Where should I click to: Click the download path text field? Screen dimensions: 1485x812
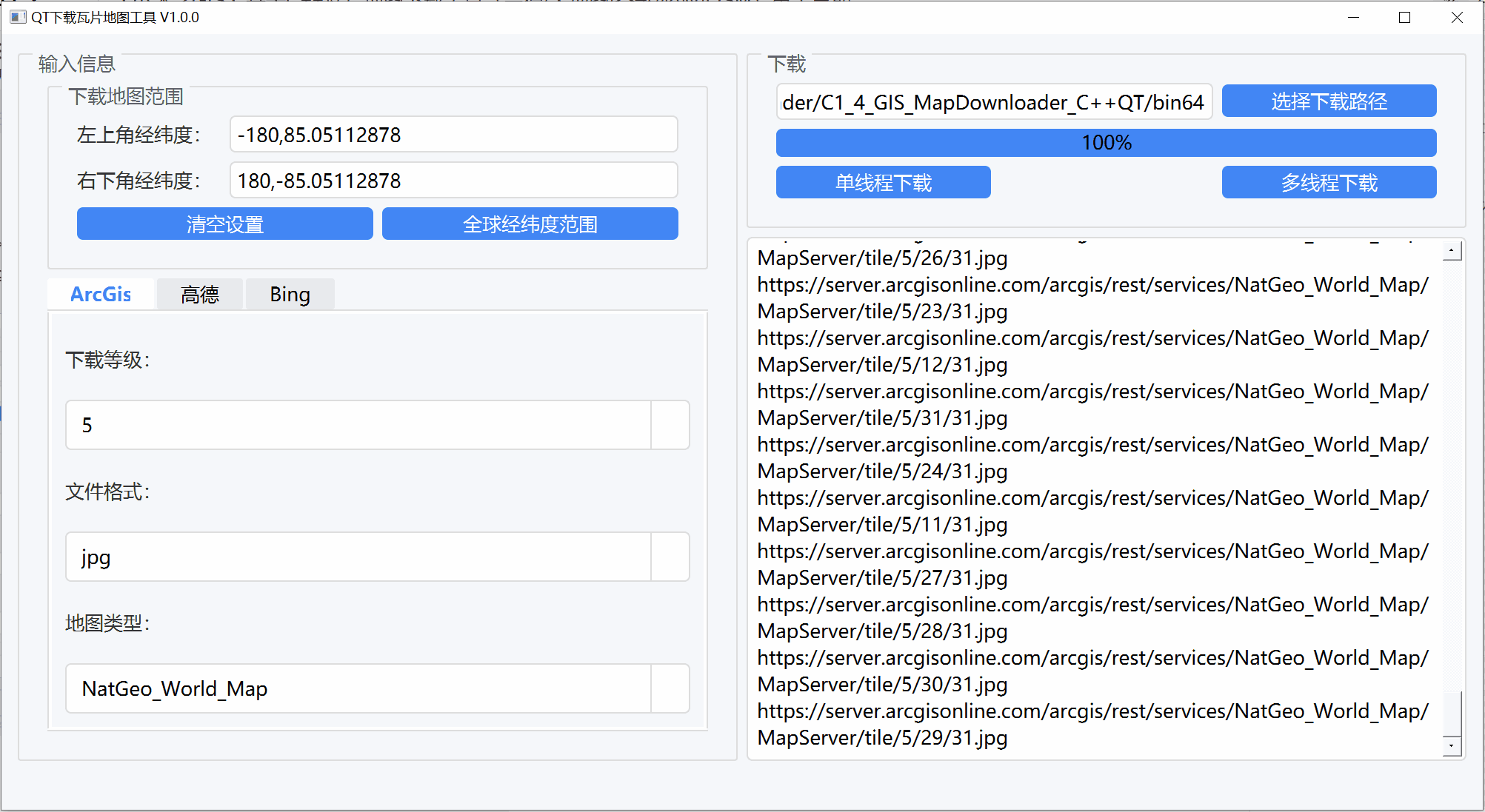click(993, 102)
